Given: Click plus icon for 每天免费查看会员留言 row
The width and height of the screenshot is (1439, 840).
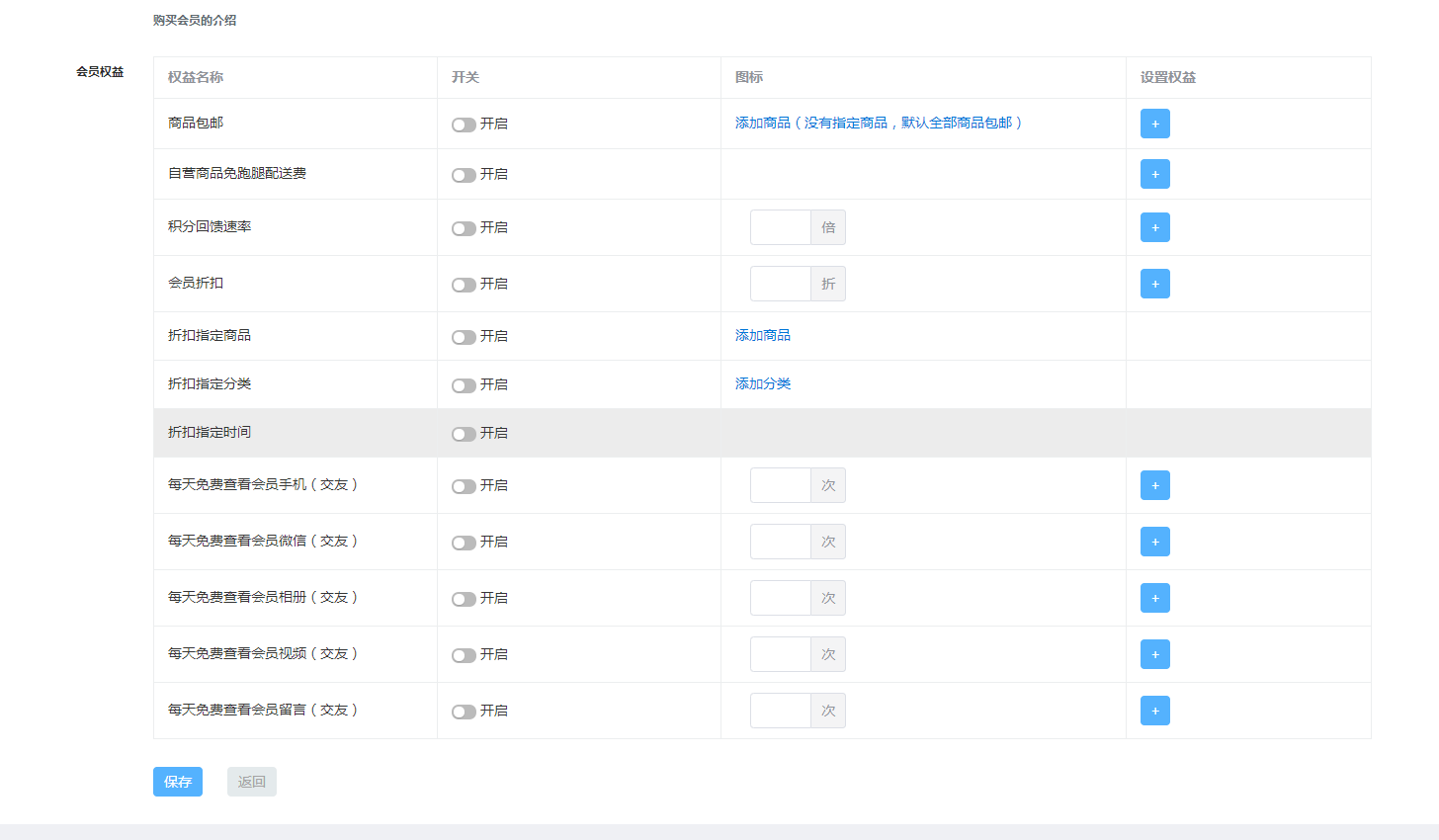Looking at the screenshot, I should [x=1154, y=711].
